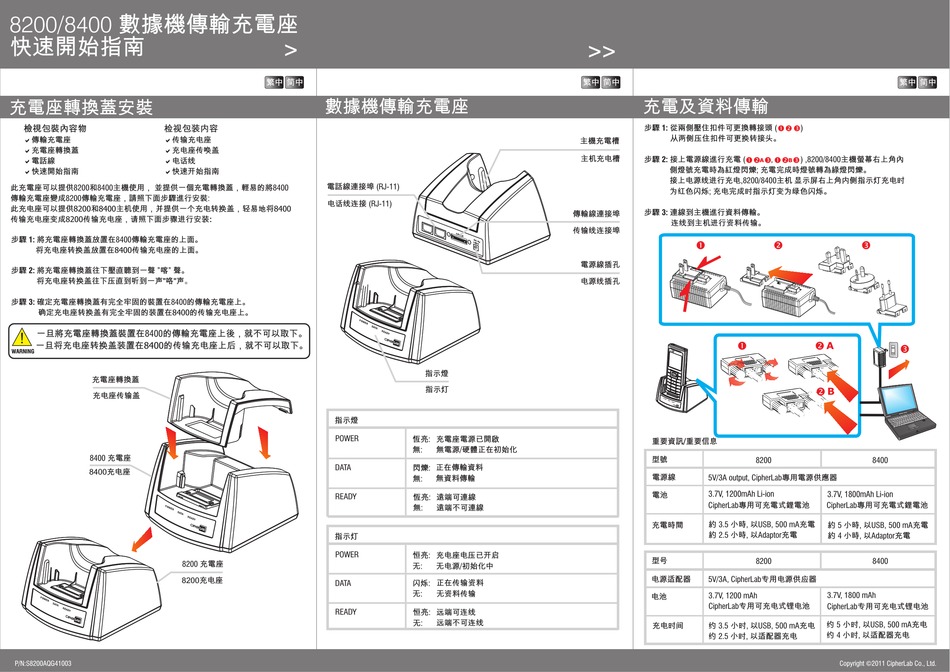Click POWER in the 指示燈 table
Viewport: 950px width, 672px height.
click(347, 439)
